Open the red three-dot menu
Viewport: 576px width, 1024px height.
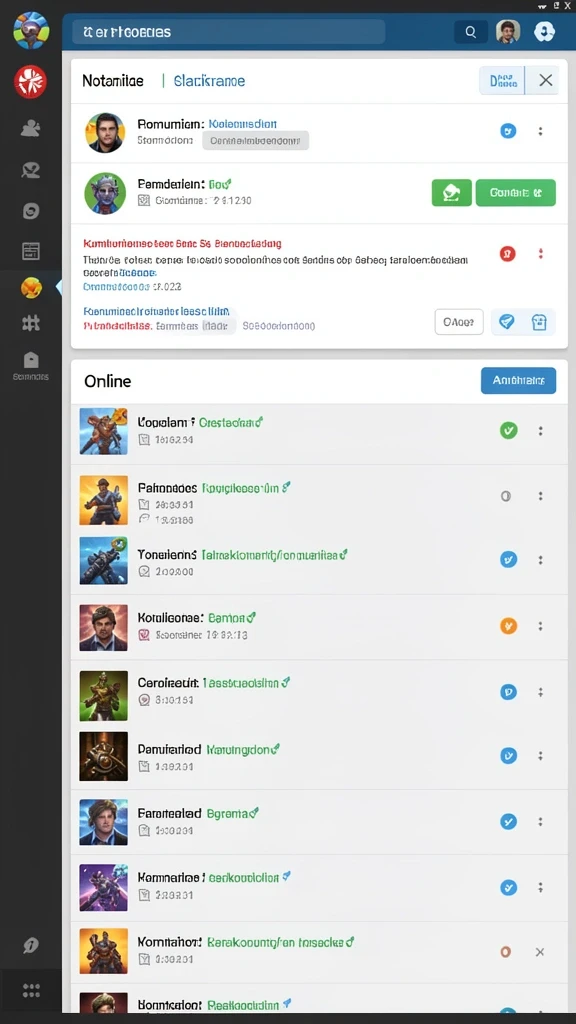[540, 253]
